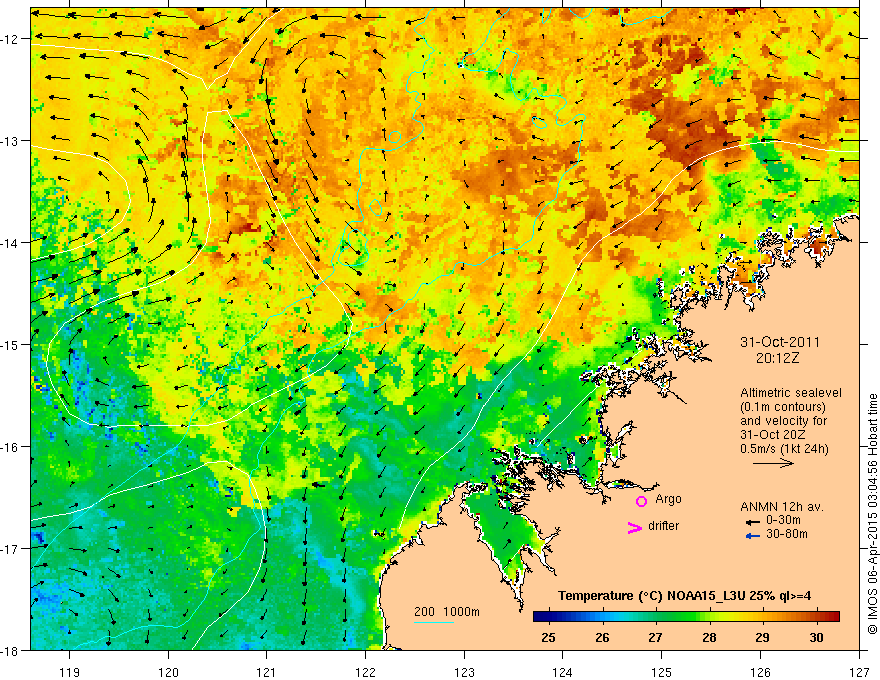The image size is (880, 680).
Task: Click the ANMN 12h av. label
Action: click(x=782, y=507)
